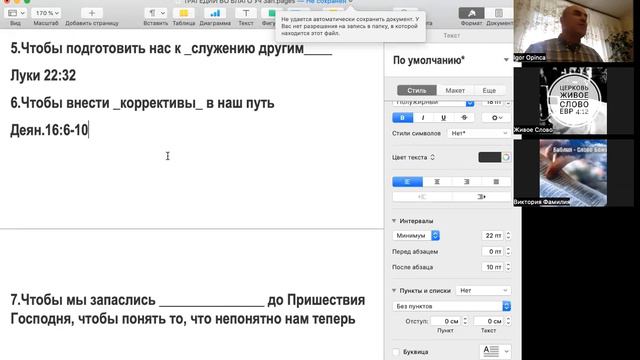
Task: Toggle bold formatting
Action: point(402,118)
